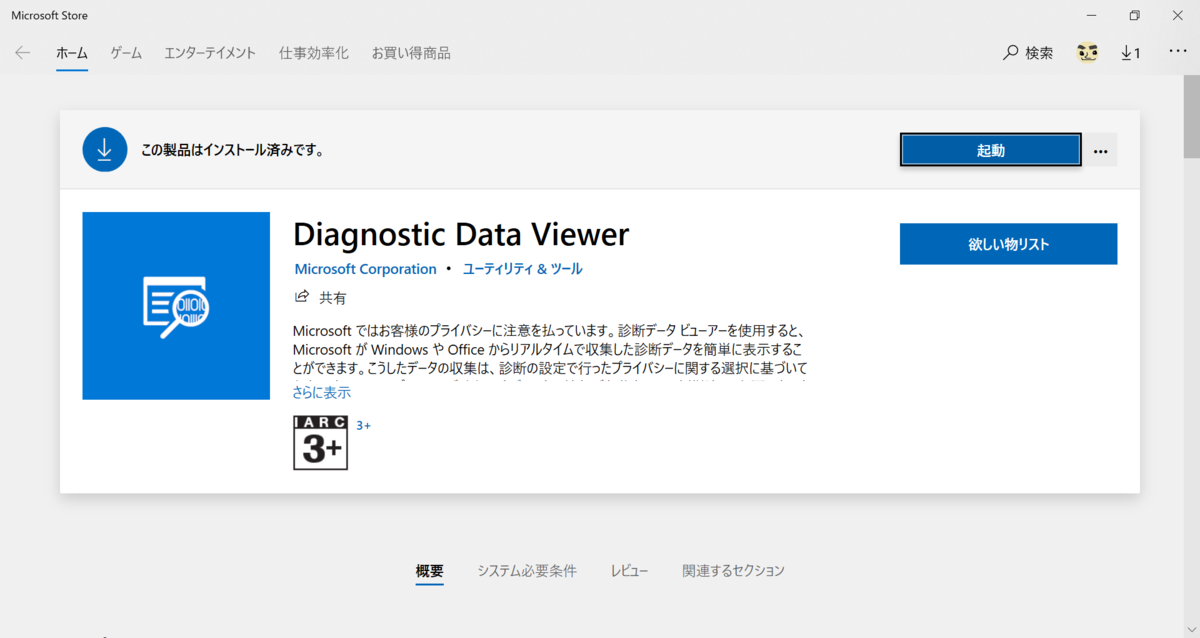Screen dimensions: 1200x638
Task: Open the top-right more options ellipsis
Action: (x=1178, y=53)
